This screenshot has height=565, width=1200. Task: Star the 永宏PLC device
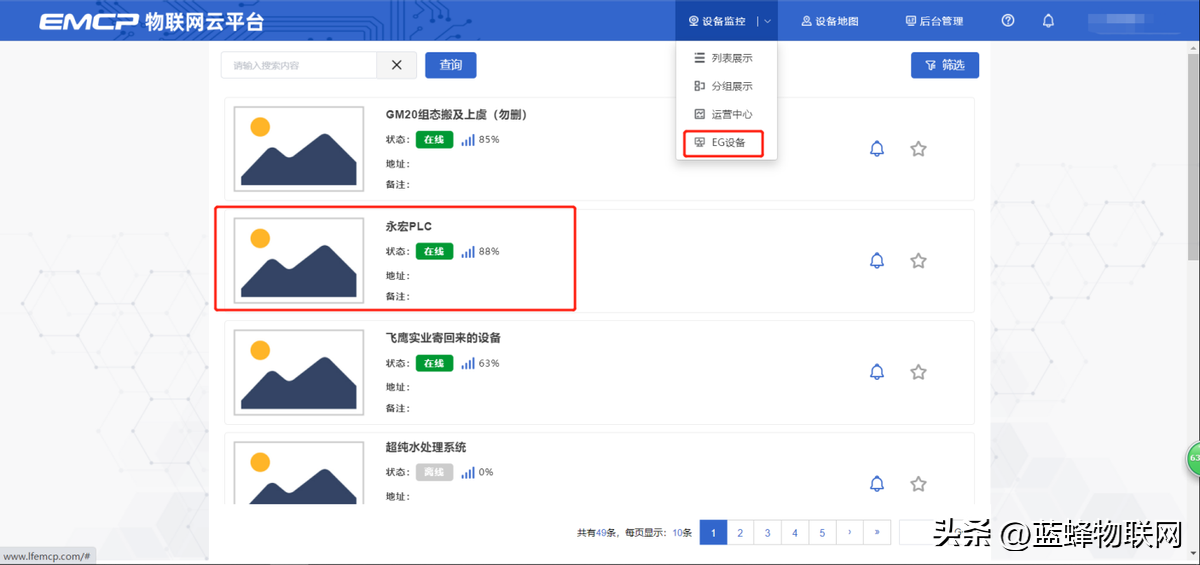coord(918,261)
